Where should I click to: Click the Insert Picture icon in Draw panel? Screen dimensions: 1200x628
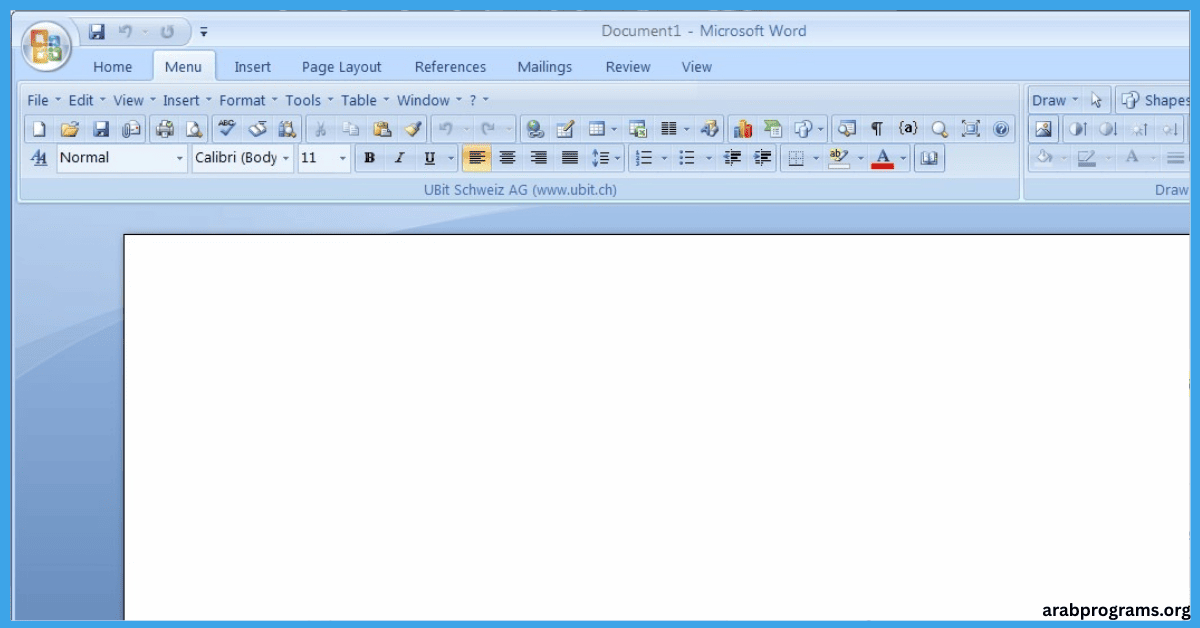[x=1043, y=129]
